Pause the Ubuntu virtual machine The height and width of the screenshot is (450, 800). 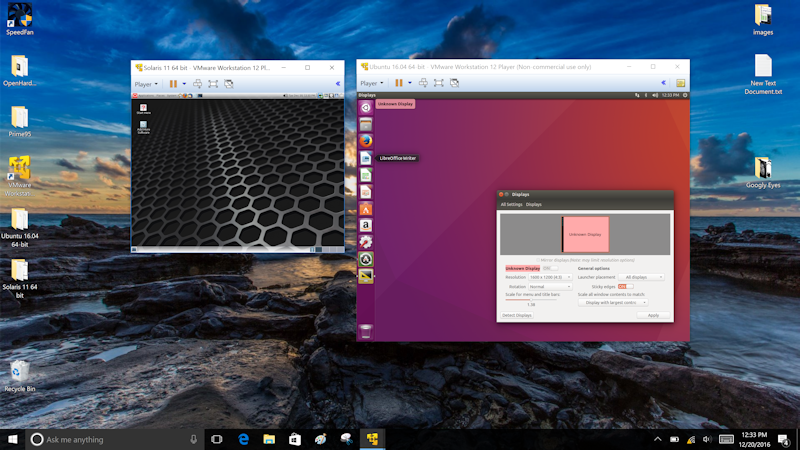(399, 83)
